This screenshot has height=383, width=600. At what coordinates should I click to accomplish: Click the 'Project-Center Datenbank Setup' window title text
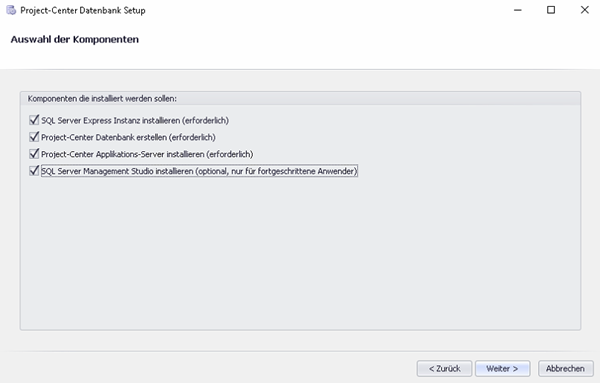click(83, 10)
